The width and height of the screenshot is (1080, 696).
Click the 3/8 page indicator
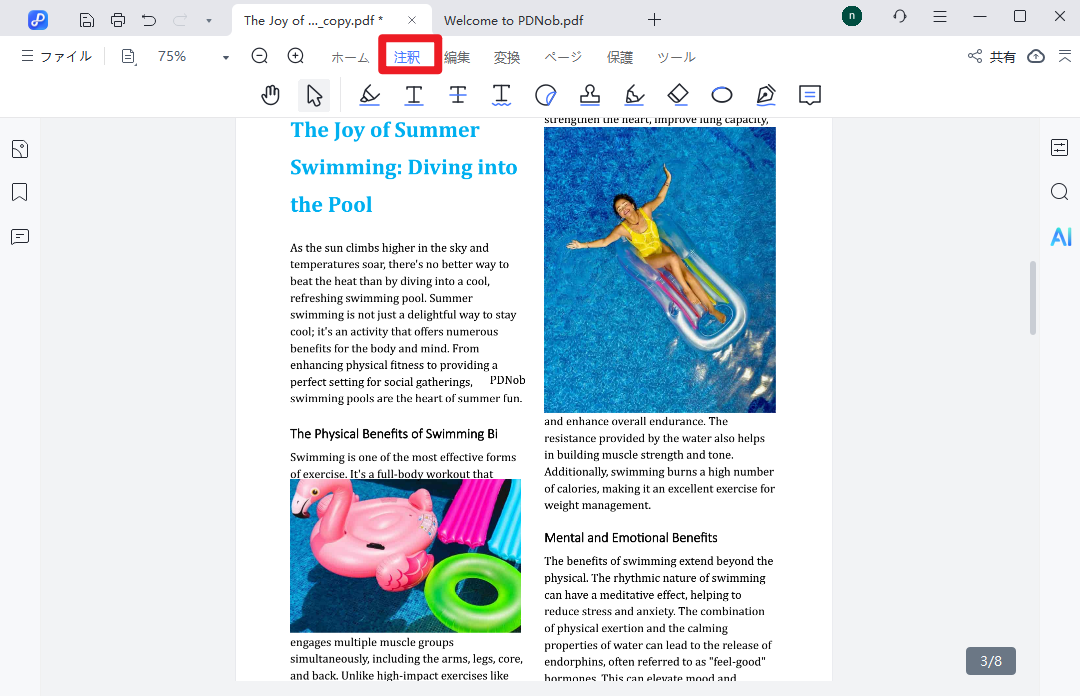pos(990,661)
